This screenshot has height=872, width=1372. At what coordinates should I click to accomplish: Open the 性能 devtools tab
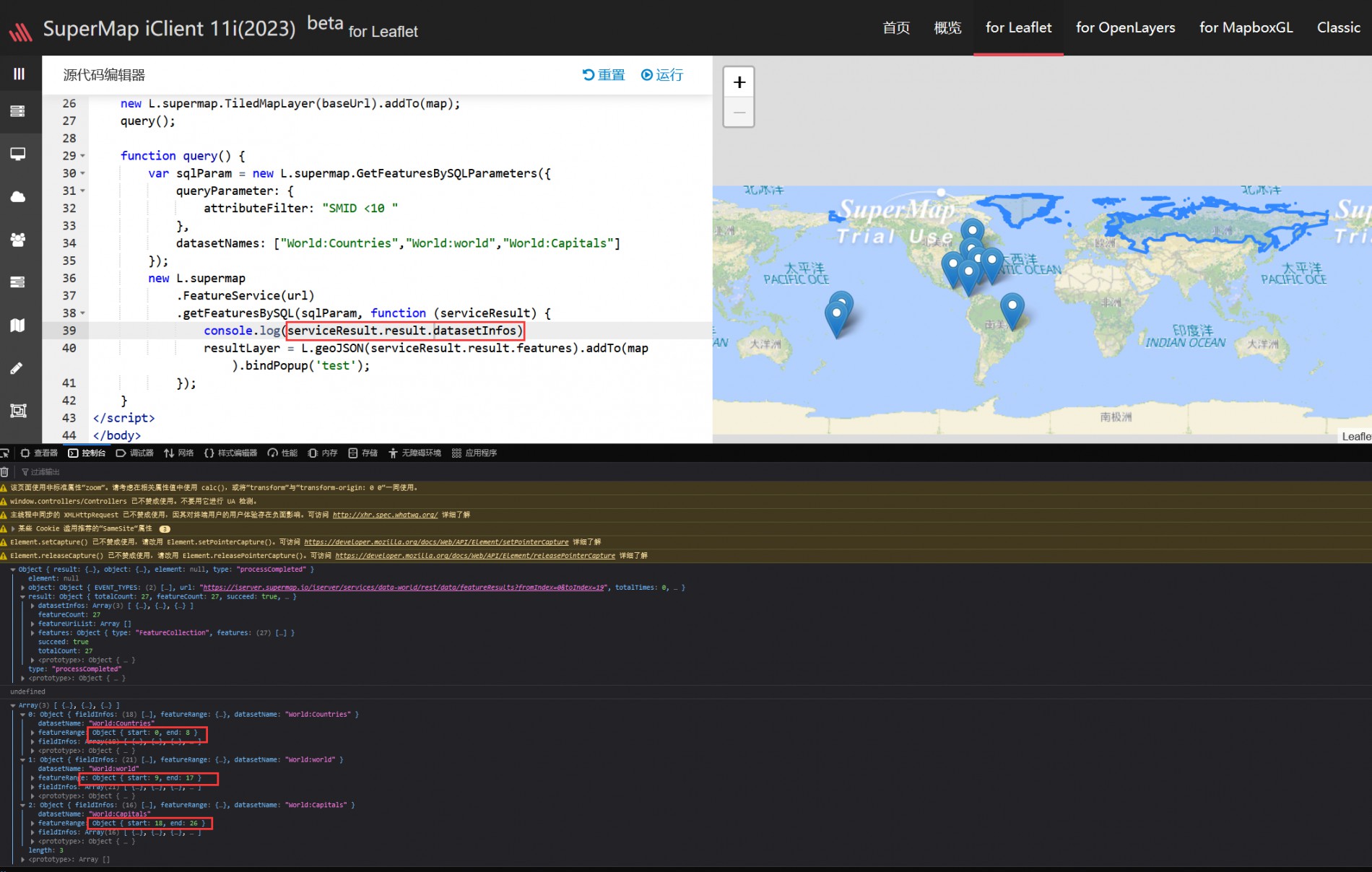(x=282, y=453)
